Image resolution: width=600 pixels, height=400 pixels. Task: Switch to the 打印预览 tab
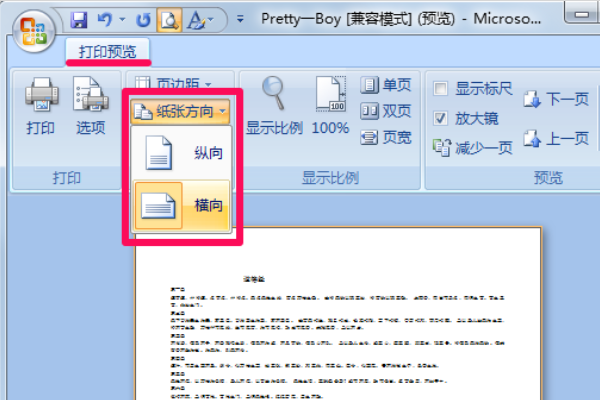(x=108, y=51)
